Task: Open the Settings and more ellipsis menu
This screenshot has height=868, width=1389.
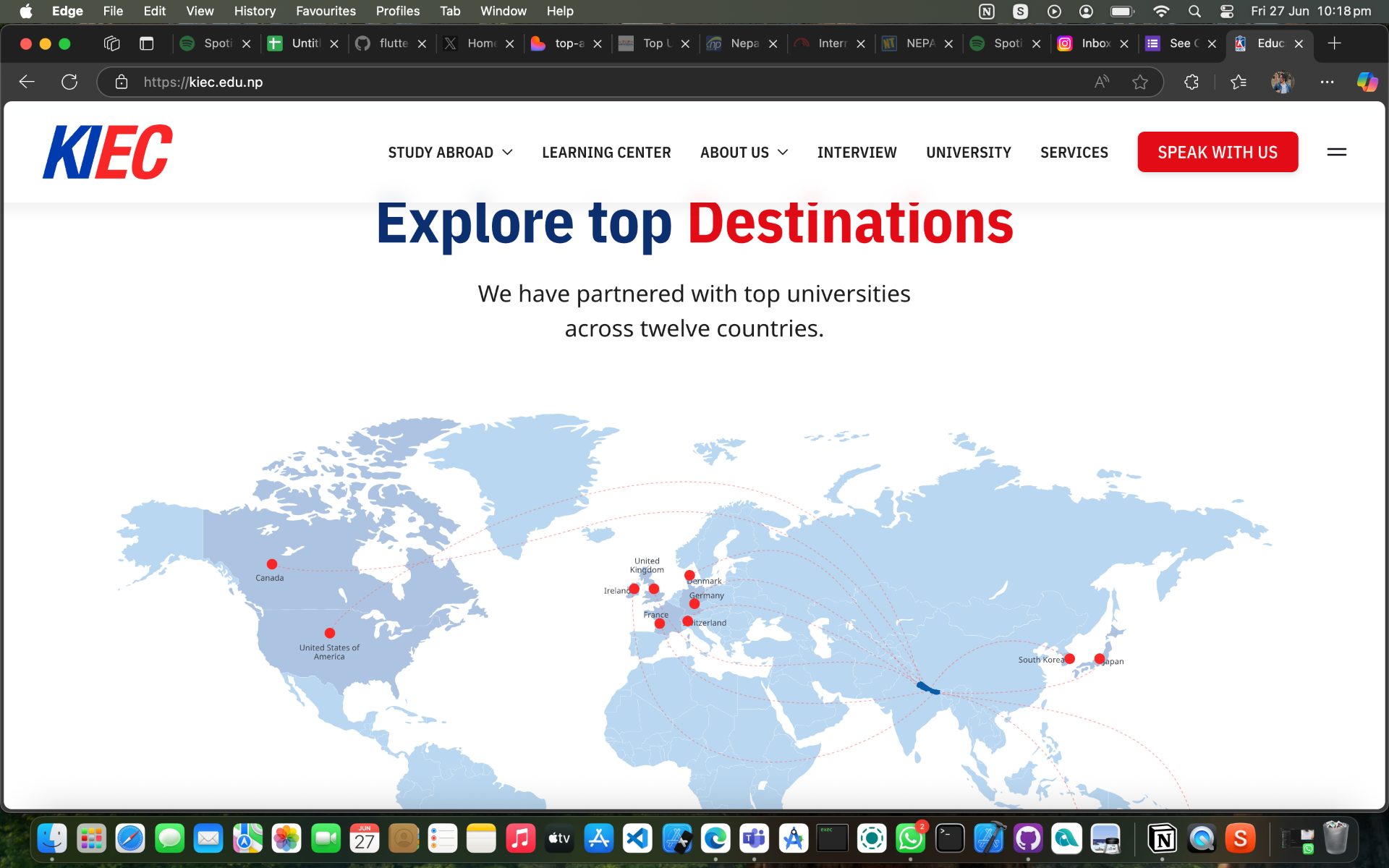Action: pos(1327,82)
